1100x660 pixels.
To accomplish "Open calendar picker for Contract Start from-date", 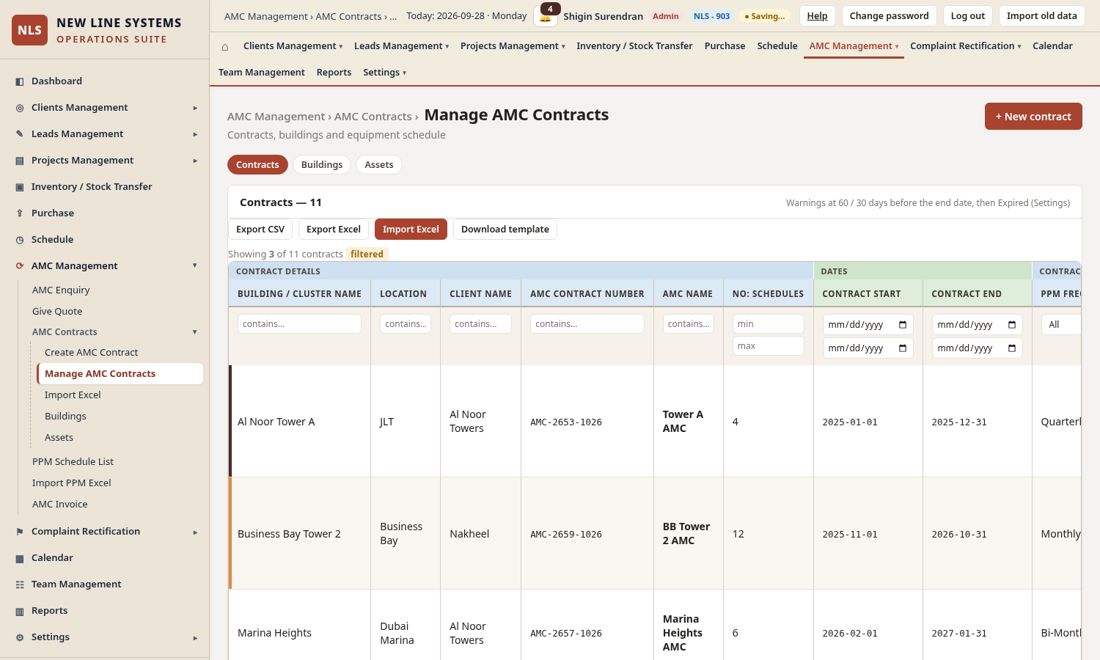I will 902,325.
